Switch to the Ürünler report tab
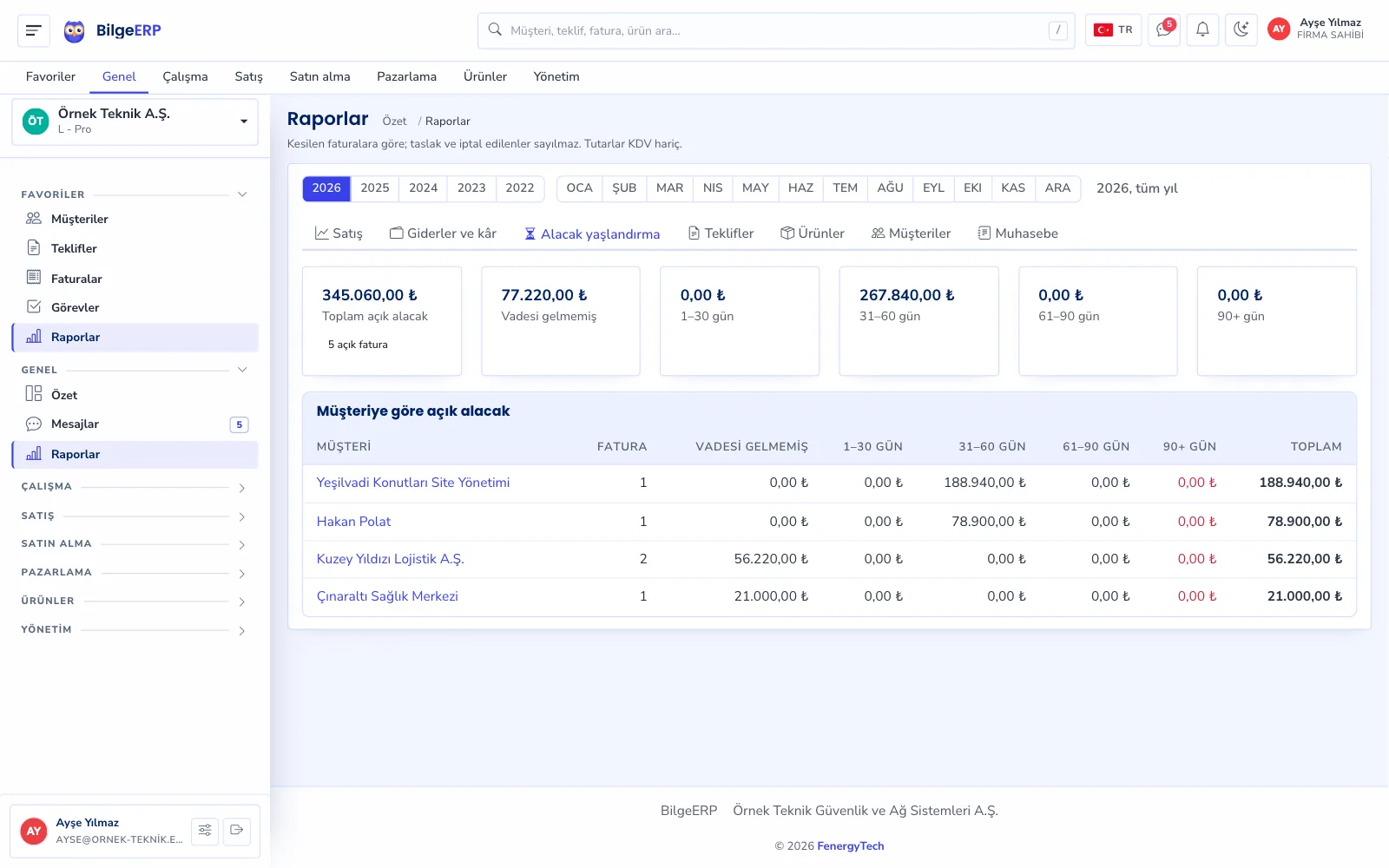The height and width of the screenshot is (868, 1389). click(x=813, y=233)
